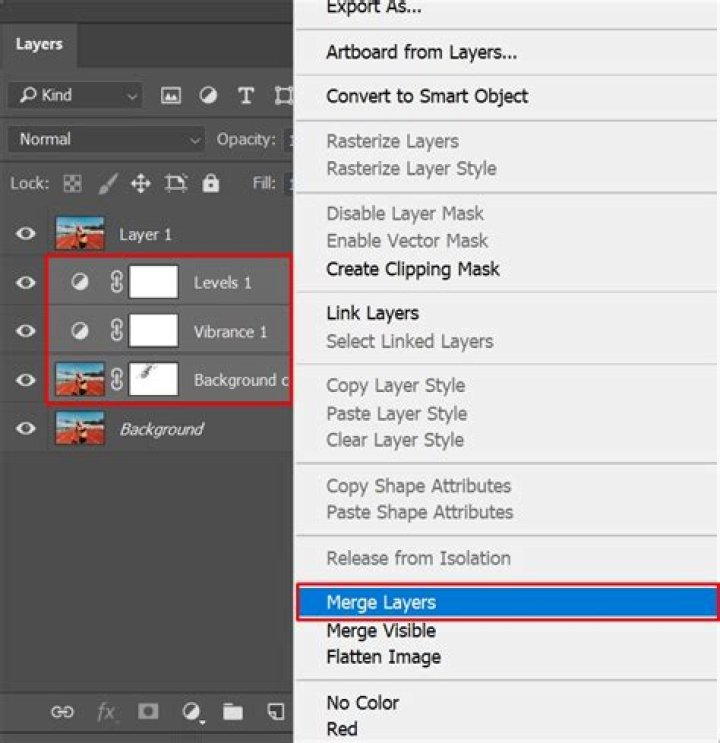Toggle Background layer visibility eye
This screenshot has height=743, width=720.
[26, 428]
